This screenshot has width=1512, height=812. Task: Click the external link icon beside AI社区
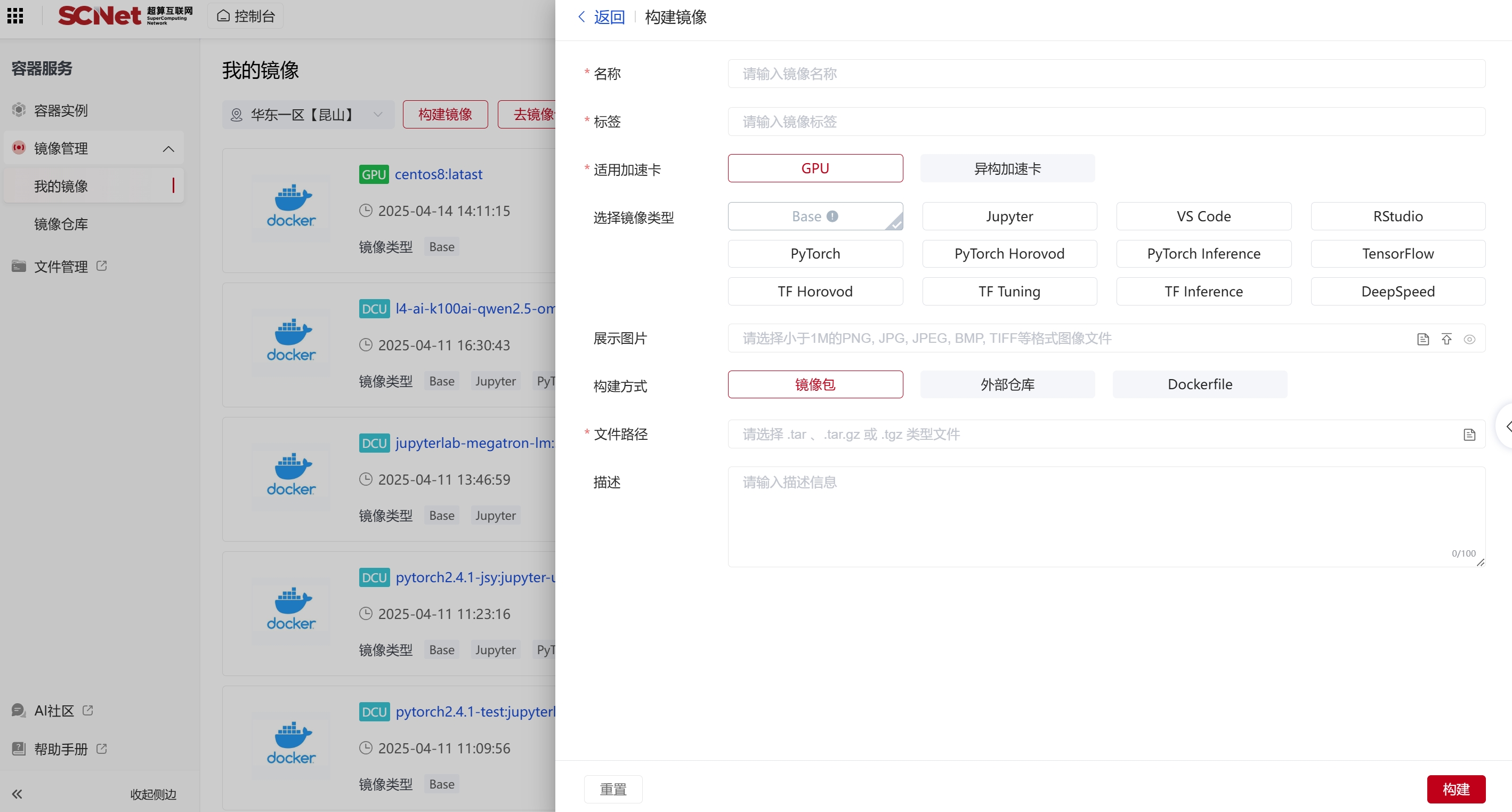tap(88, 710)
